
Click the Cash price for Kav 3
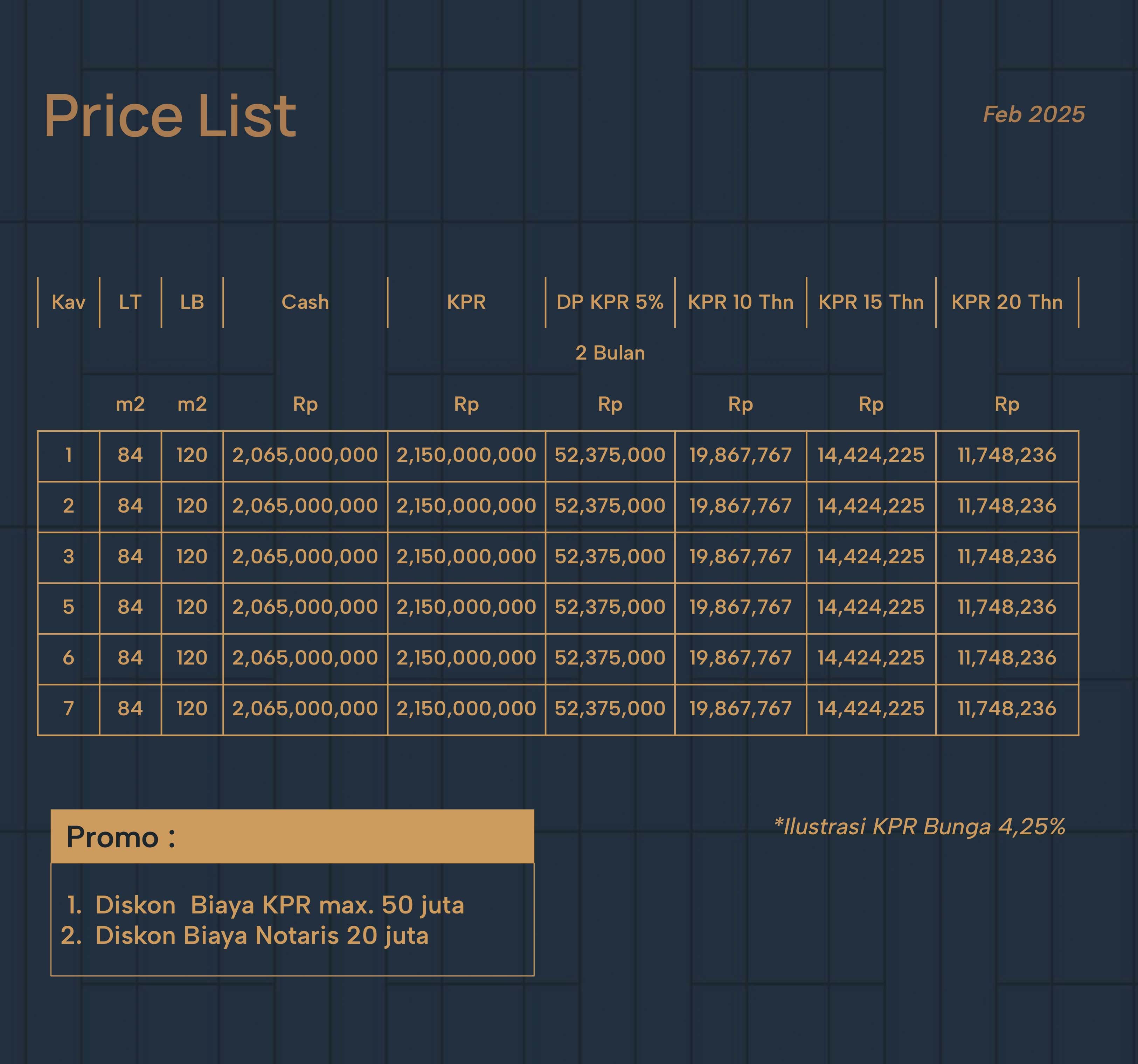pos(305,556)
